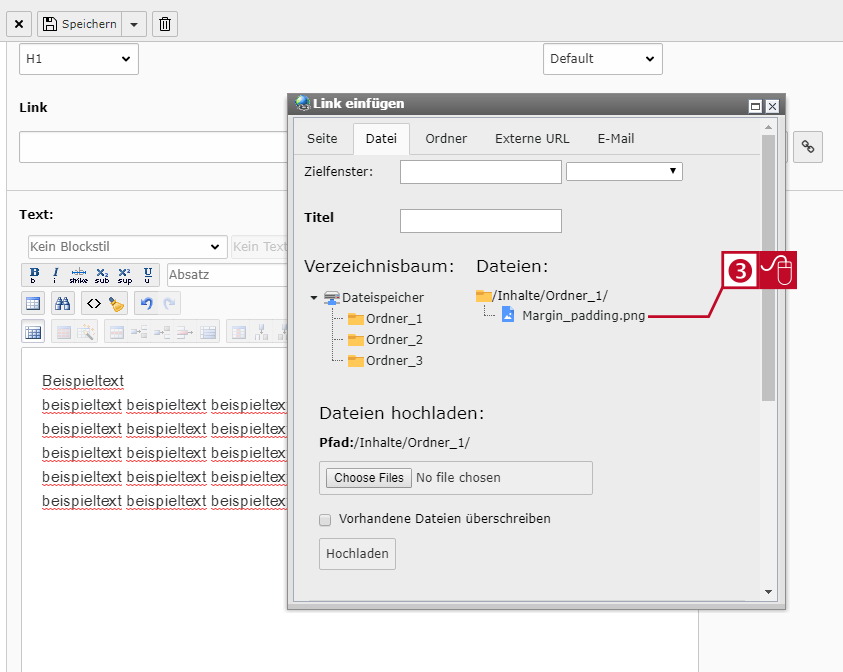
Task: Open the Zielfenster select dropdown
Action: [x=624, y=171]
